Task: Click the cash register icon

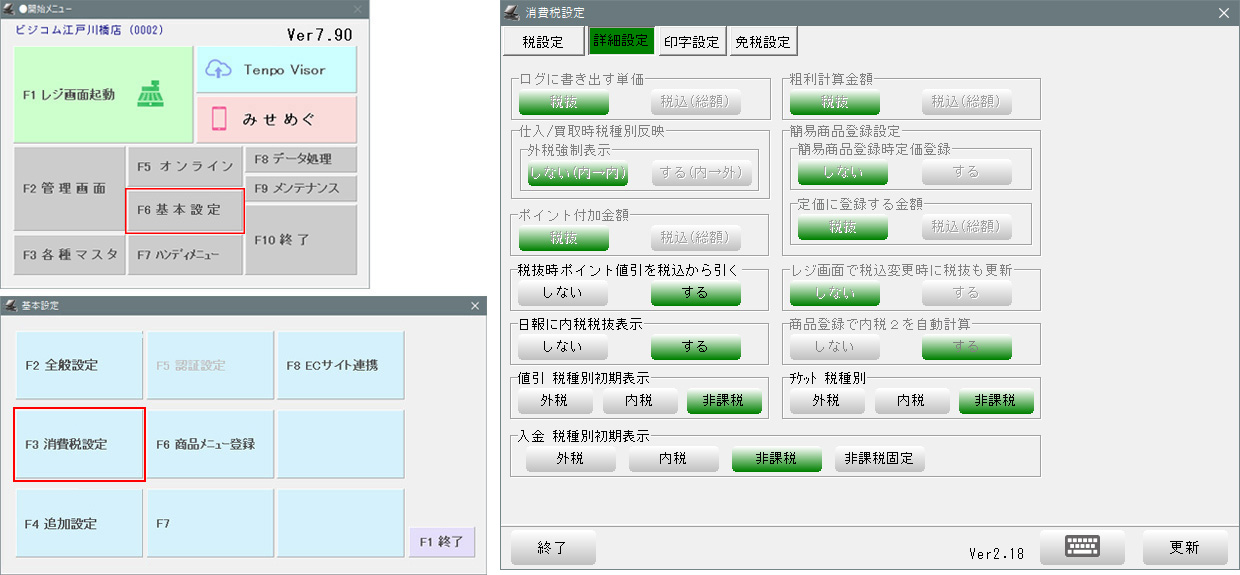Action: [x=150, y=94]
